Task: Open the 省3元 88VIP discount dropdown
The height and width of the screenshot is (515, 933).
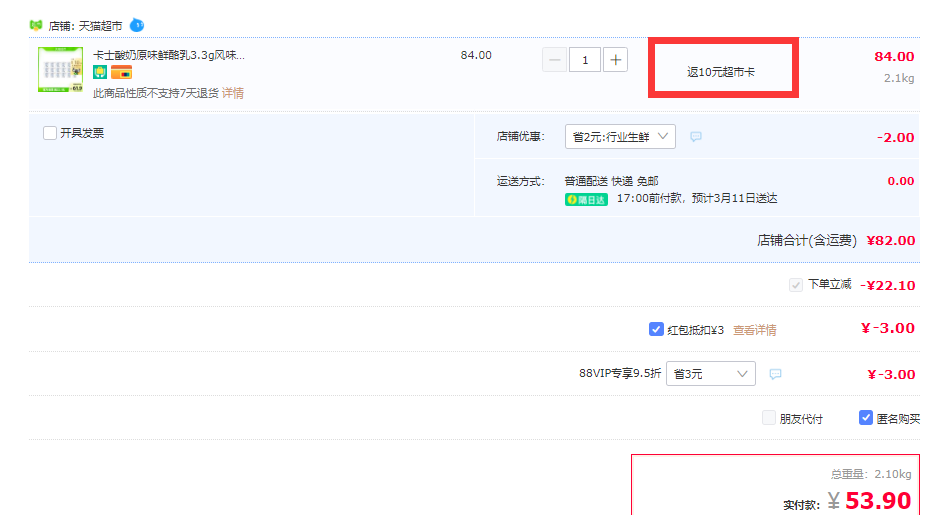Action: coord(711,373)
